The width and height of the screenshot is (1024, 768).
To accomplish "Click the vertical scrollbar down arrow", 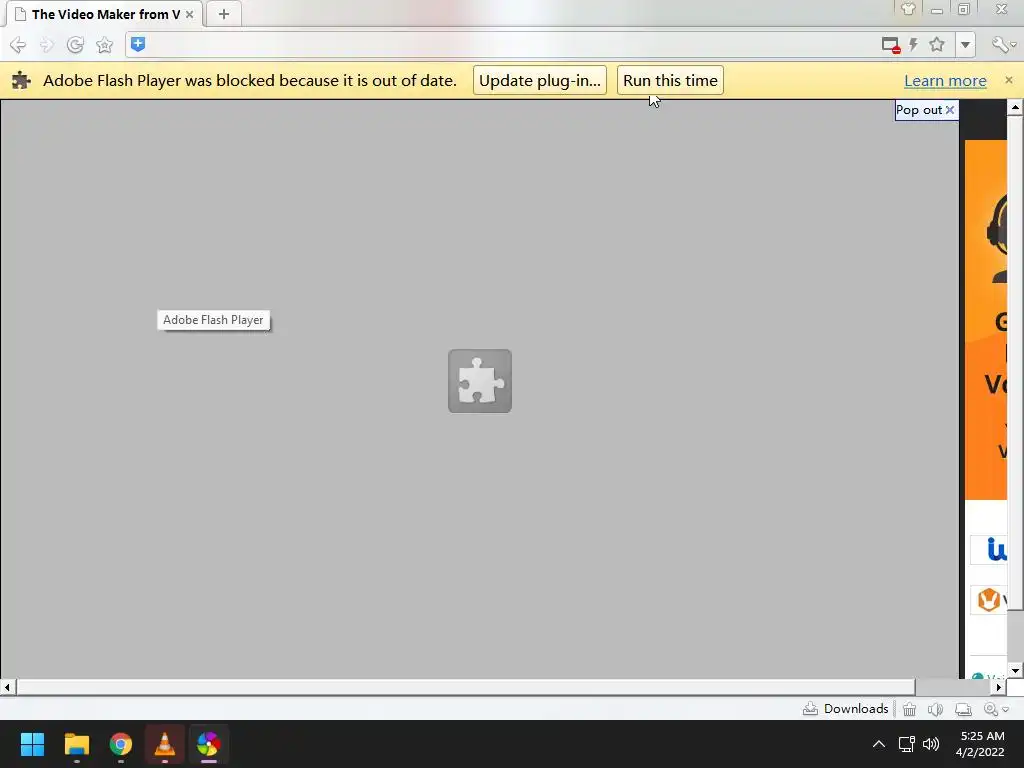I will point(1015,671).
